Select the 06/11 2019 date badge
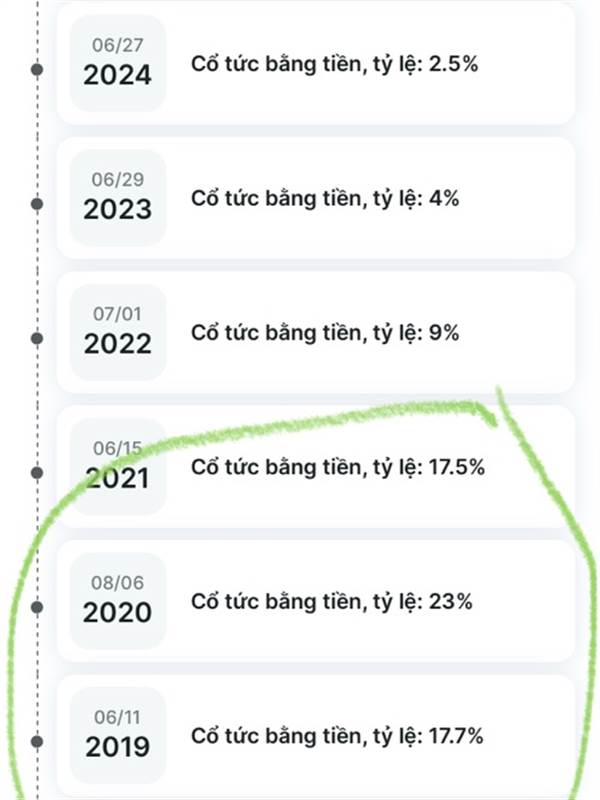The width and height of the screenshot is (600, 800). tap(117, 735)
